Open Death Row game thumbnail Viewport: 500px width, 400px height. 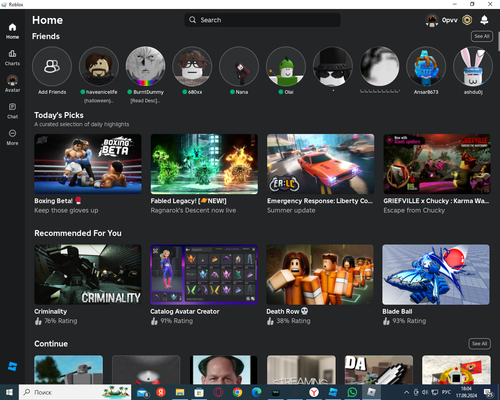pos(320,275)
